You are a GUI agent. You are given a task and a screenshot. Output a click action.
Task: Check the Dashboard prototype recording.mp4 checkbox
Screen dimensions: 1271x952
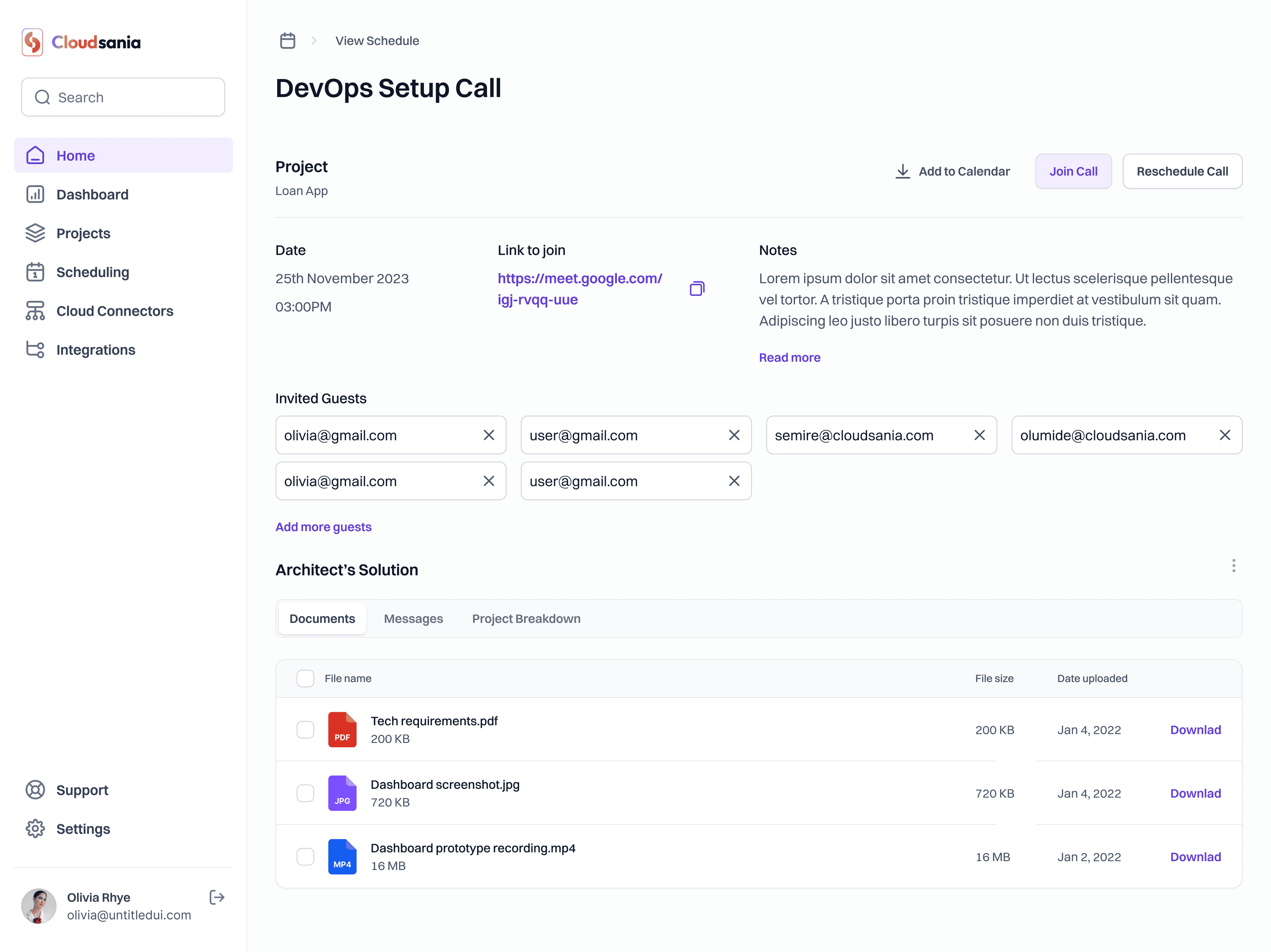click(x=305, y=857)
